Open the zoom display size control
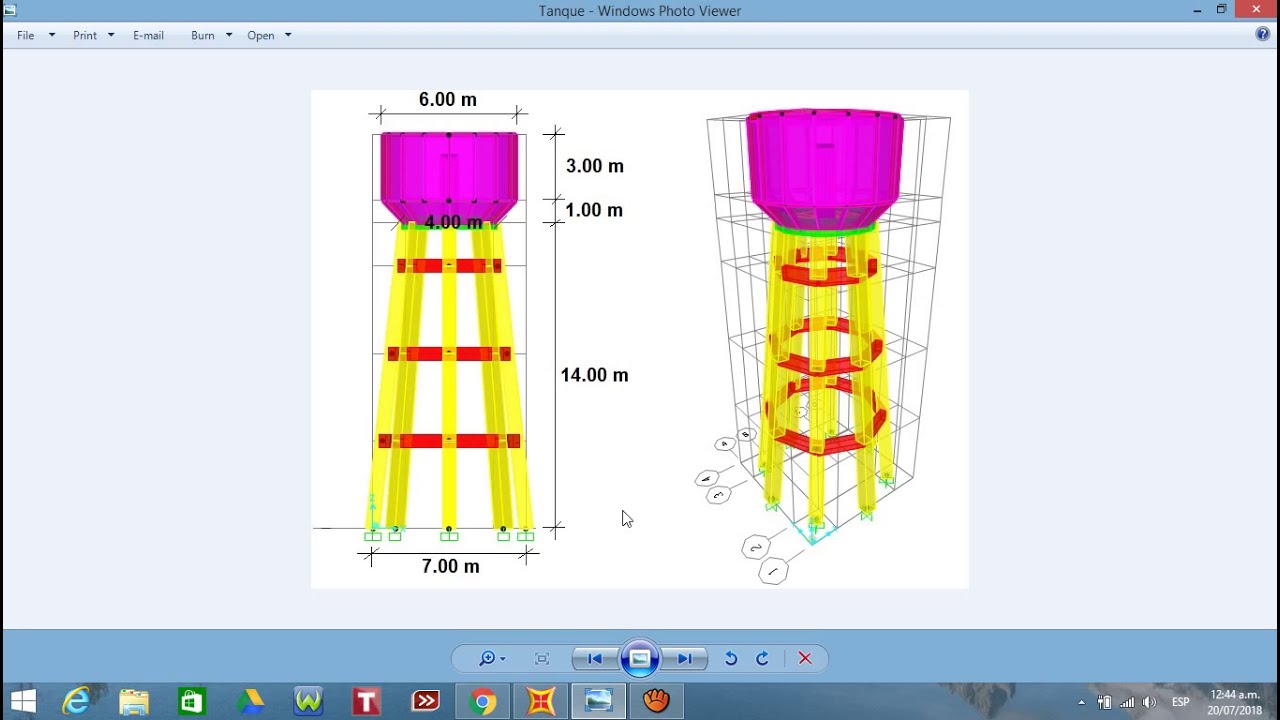The height and width of the screenshot is (720, 1280). [491, 658]
